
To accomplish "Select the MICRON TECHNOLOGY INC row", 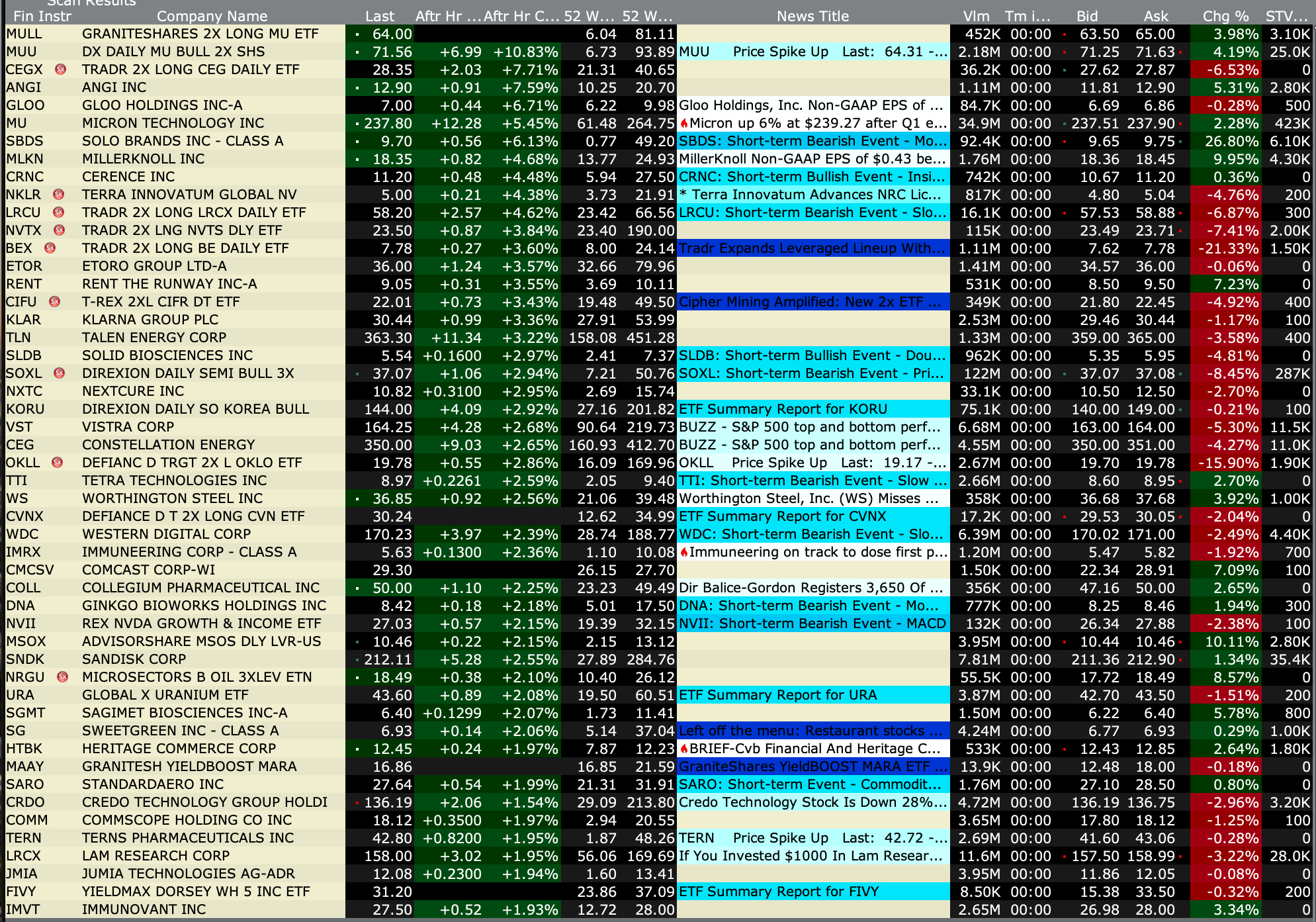I will tap(173, 124).
